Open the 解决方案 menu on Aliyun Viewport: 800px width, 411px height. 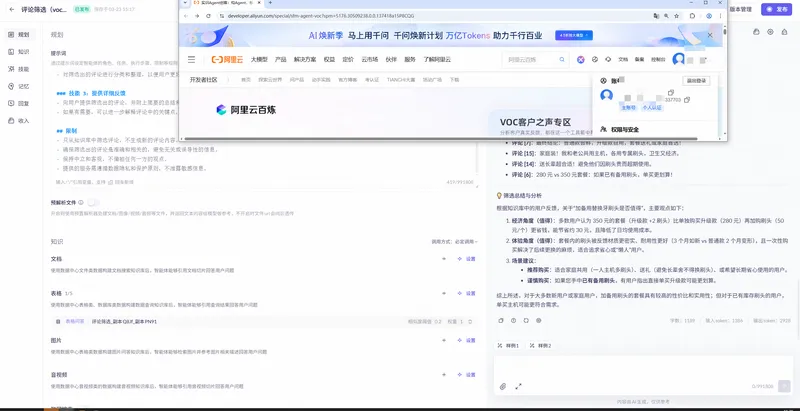coord(305,60)
